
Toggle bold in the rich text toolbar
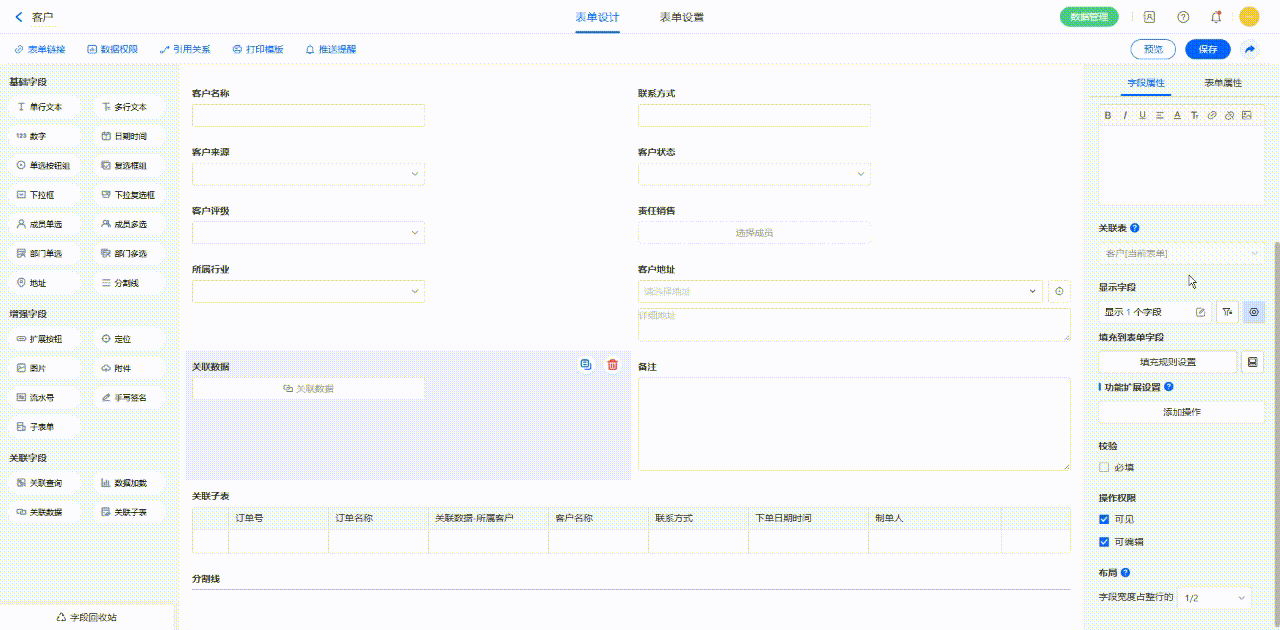point(1108,115)
